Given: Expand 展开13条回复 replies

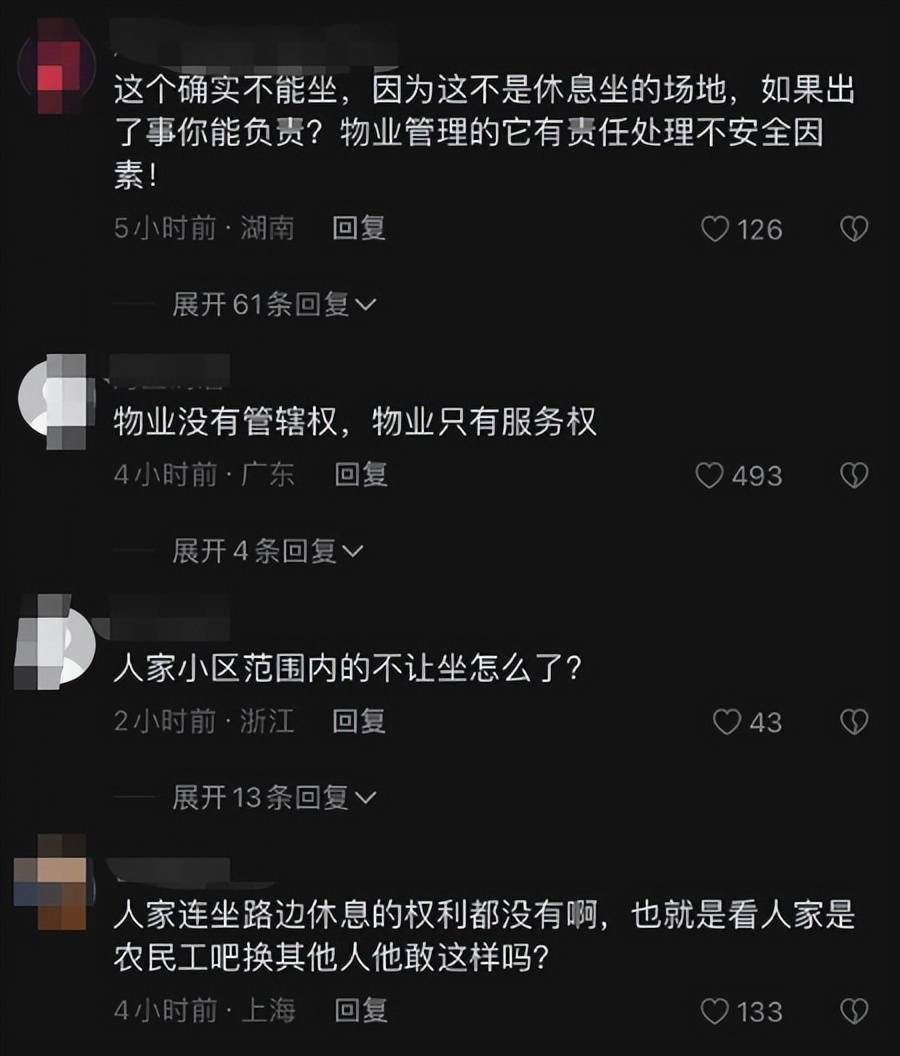Looking at the screenshot, I should [x=274, y=797].
